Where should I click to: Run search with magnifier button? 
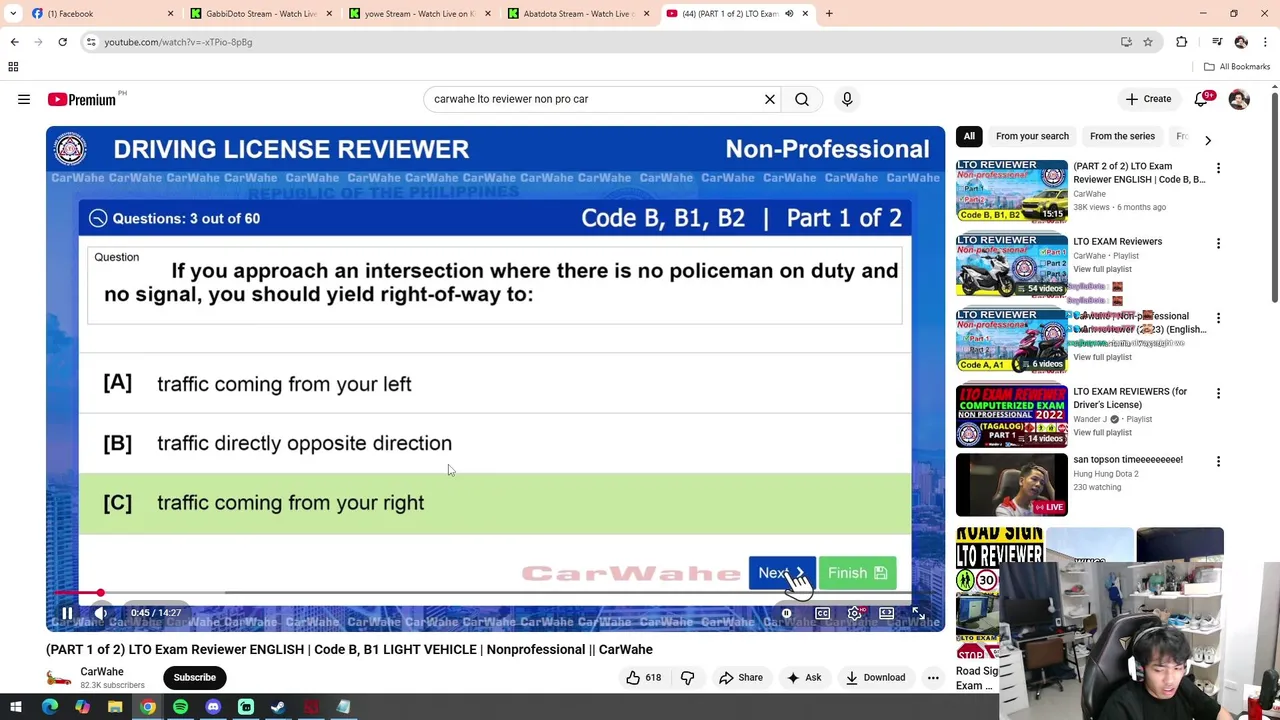point(802,99)
